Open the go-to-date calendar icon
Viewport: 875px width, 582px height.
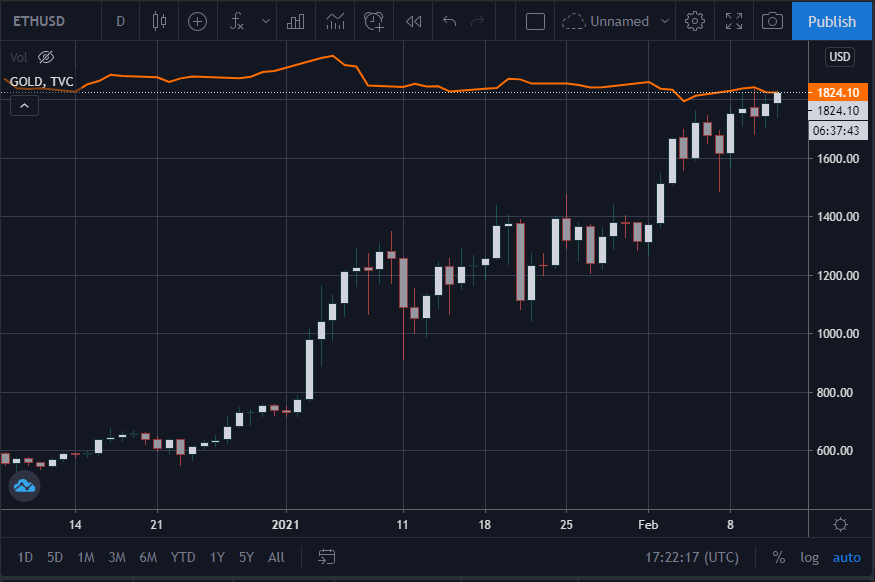pos(326,557)
